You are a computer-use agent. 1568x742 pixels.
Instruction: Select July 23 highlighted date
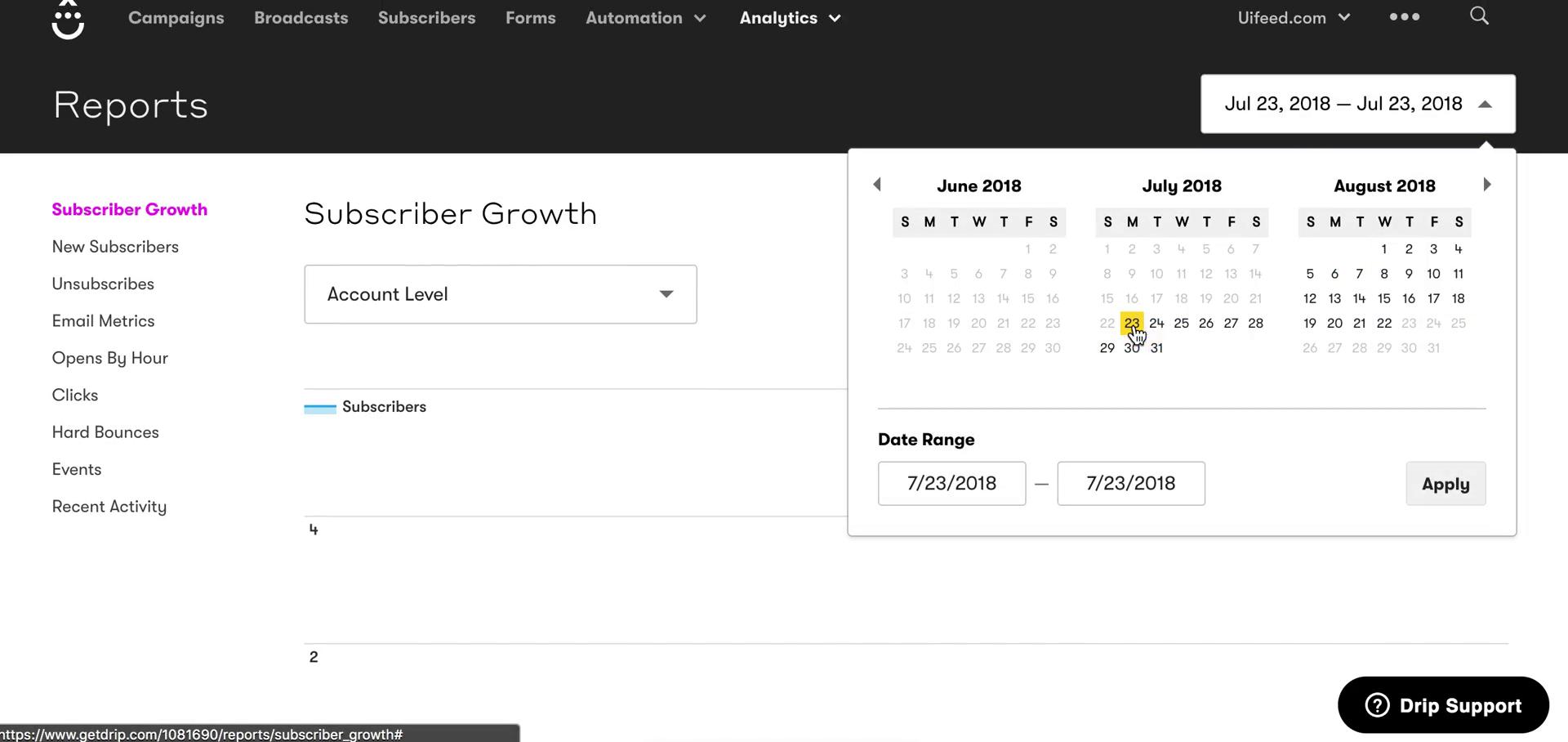pos(1132,324)
